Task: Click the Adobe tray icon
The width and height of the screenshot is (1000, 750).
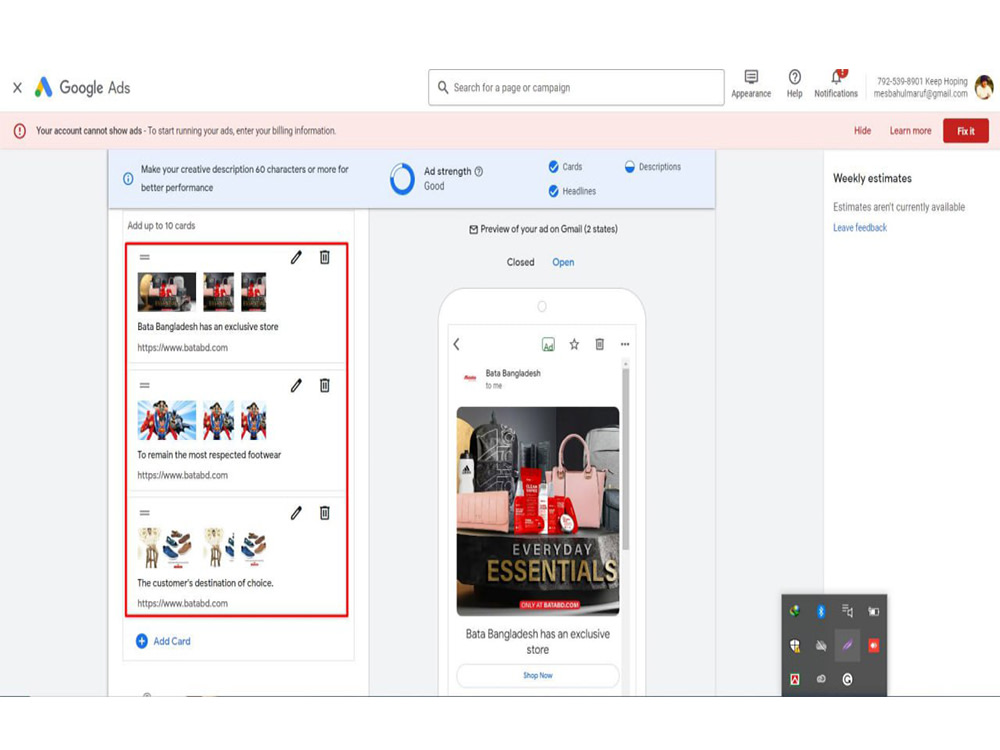Action: point(795,679)
